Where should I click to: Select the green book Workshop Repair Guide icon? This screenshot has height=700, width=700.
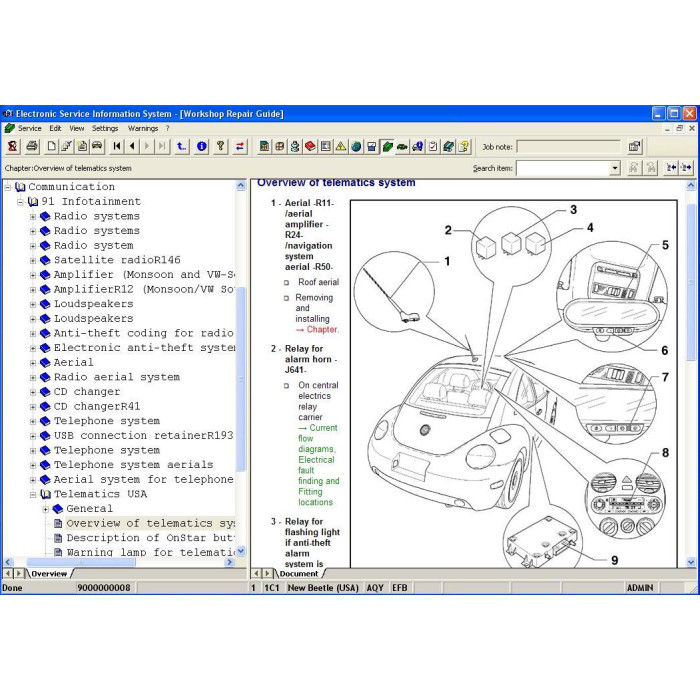click(387, 146)
